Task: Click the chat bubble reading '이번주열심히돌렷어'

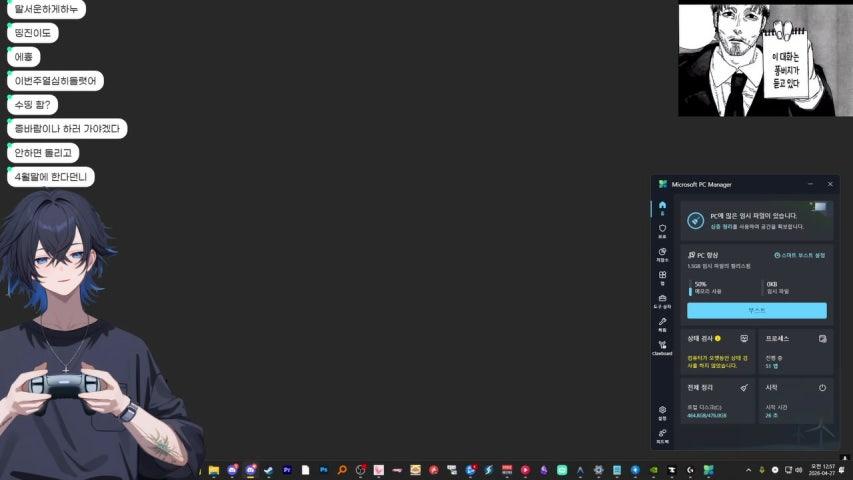Action: pyautogui.click(x=55, y=81)
